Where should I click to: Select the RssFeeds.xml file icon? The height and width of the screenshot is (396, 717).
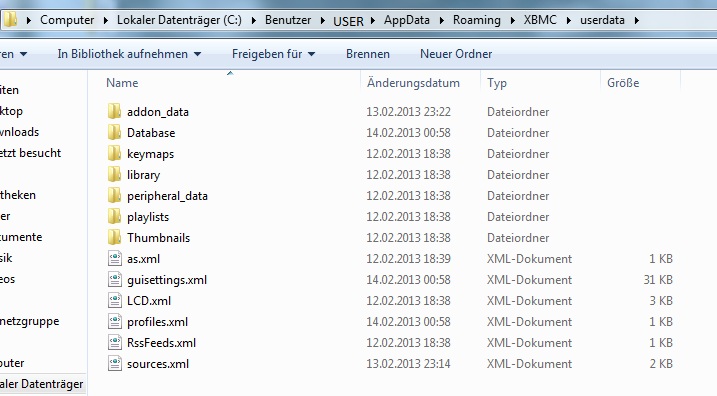coord(115,342)
